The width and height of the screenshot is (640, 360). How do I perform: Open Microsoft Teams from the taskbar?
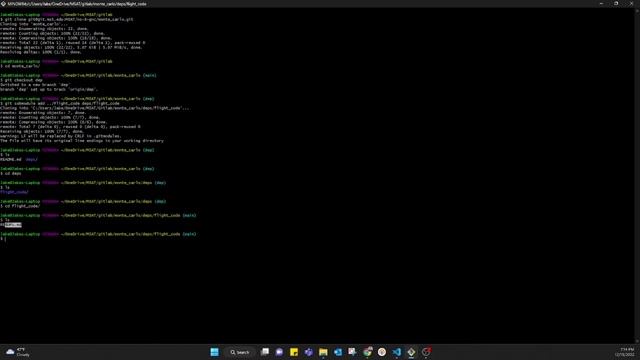[x=309, y=352]
